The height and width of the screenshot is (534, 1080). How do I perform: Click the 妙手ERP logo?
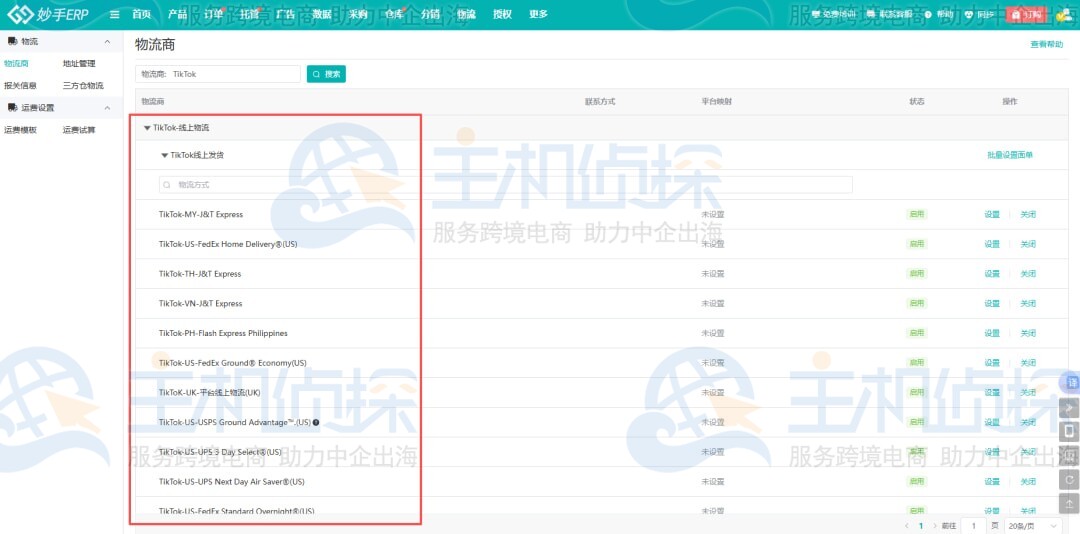coord(50,14)
